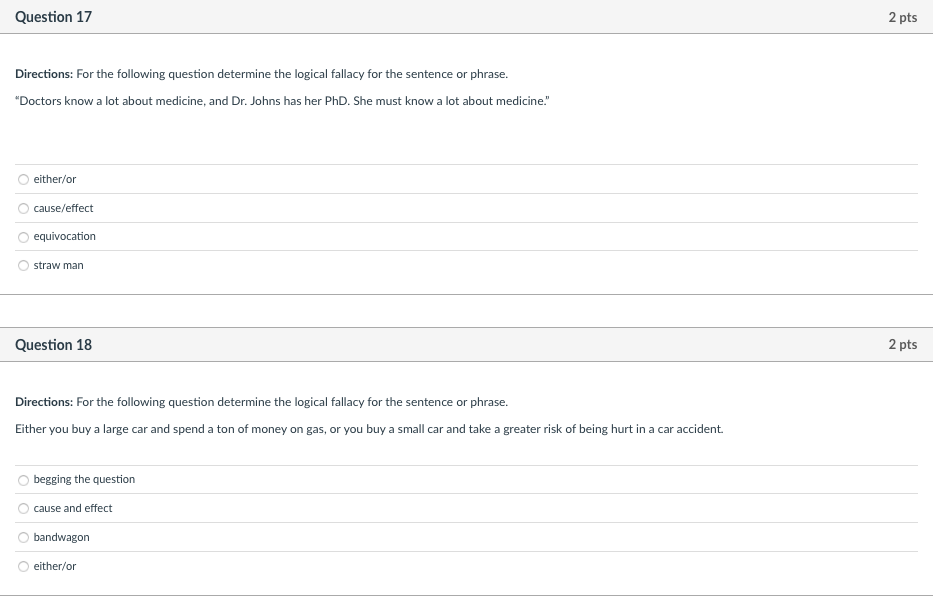Click the '2 pts' label for Question 18
933x606 pixels.
(903, 344)
